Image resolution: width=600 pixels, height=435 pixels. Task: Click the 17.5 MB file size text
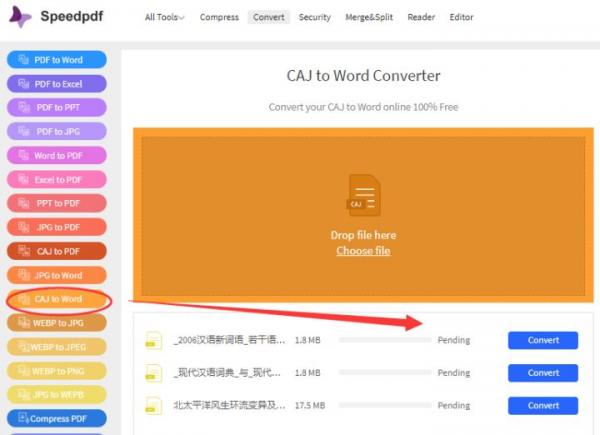click(x=310, y=405)
